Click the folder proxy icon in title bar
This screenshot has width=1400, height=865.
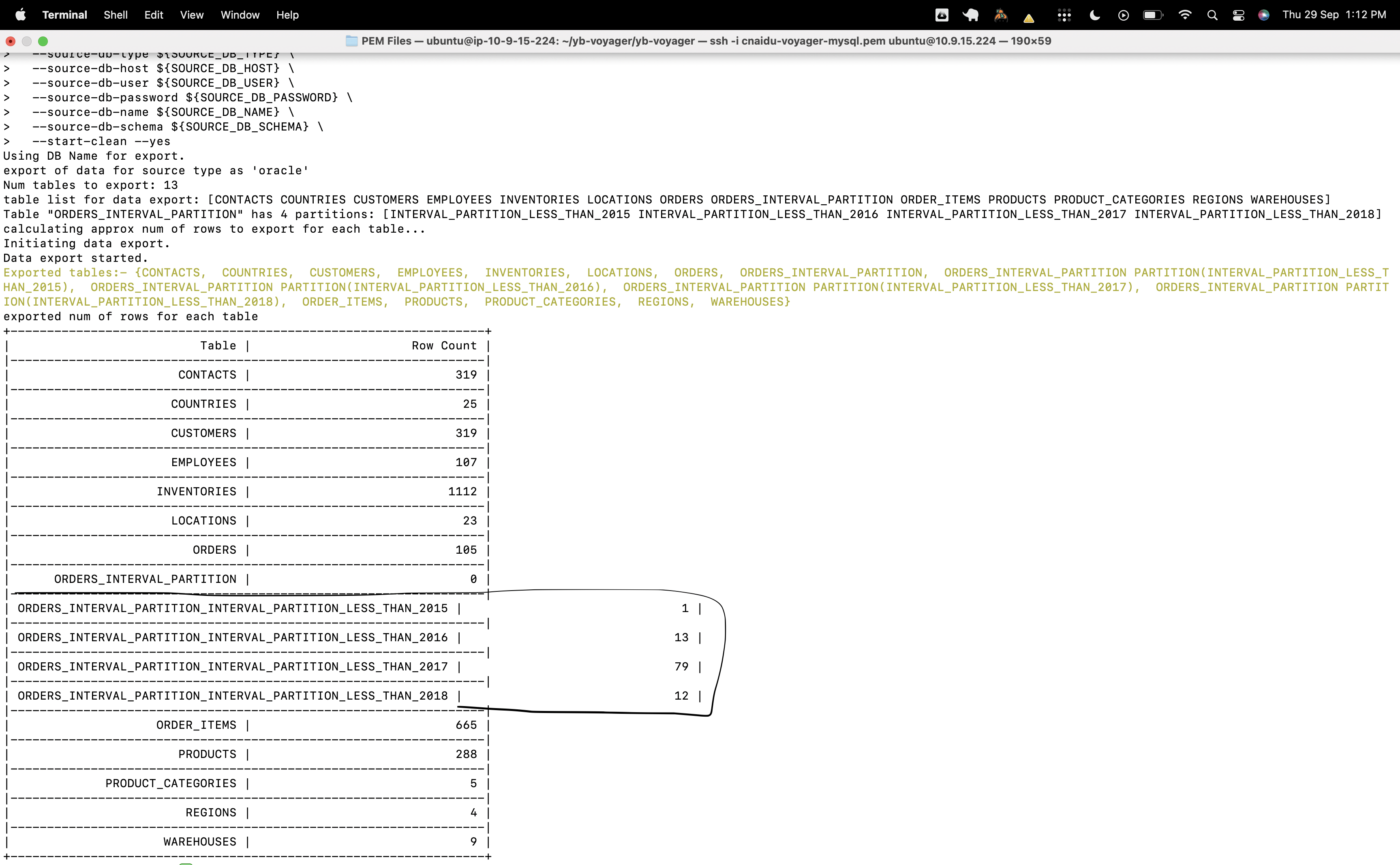click(x=352, y=41)
